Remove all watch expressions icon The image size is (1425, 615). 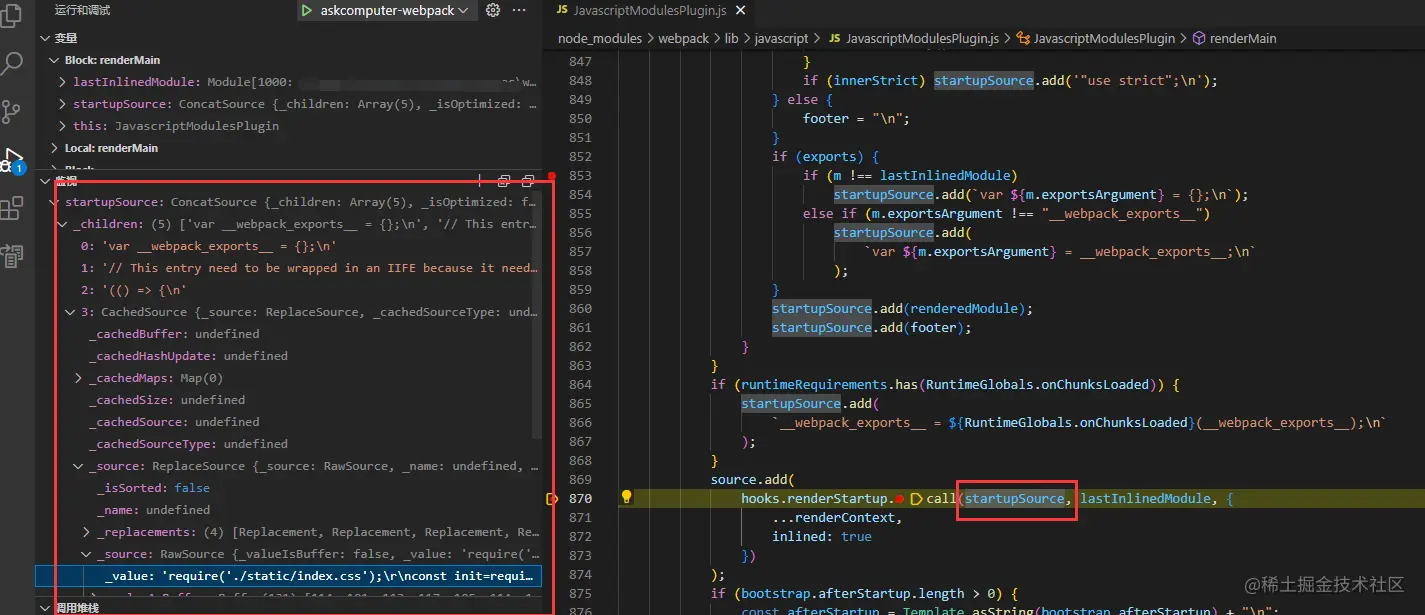(527, 181)
